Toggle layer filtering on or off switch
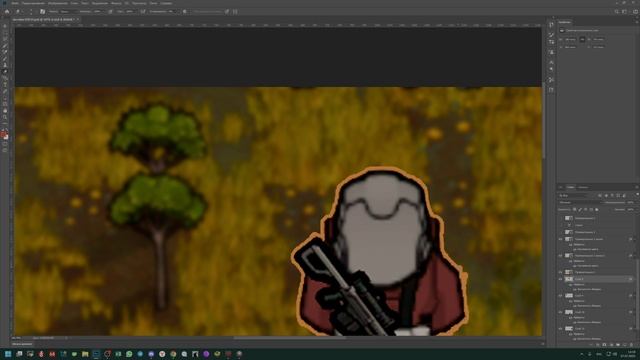The height and width of the screenshot is (360, 640). point(638,194)
